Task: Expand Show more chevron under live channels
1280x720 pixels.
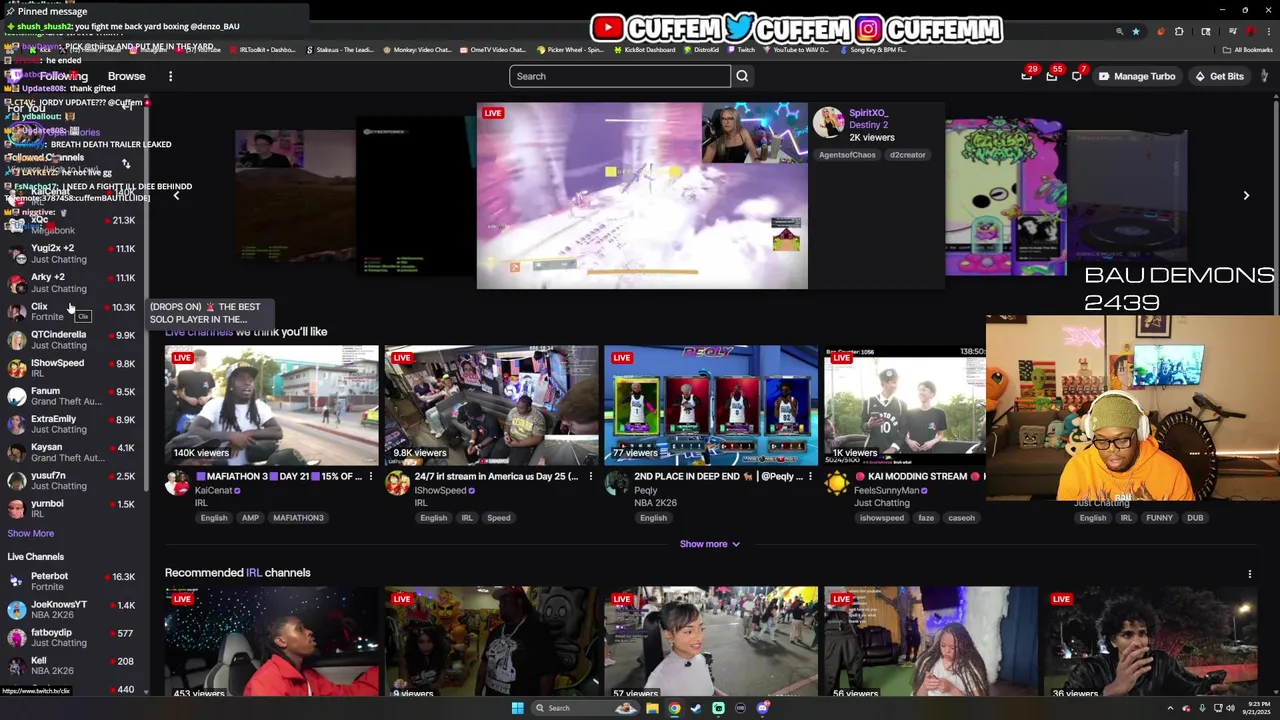Action: pyautogui.click(x=710, y=544)
